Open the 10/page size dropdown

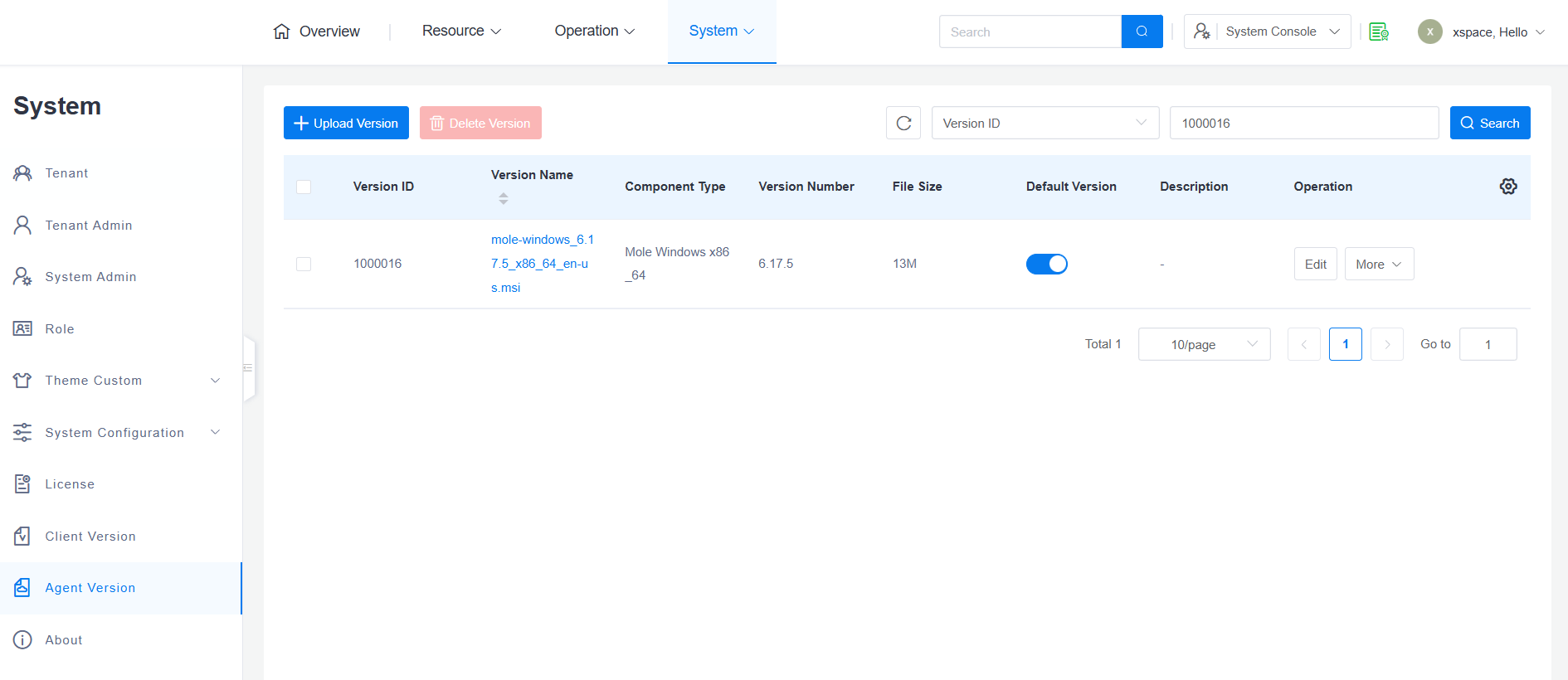1204,344
